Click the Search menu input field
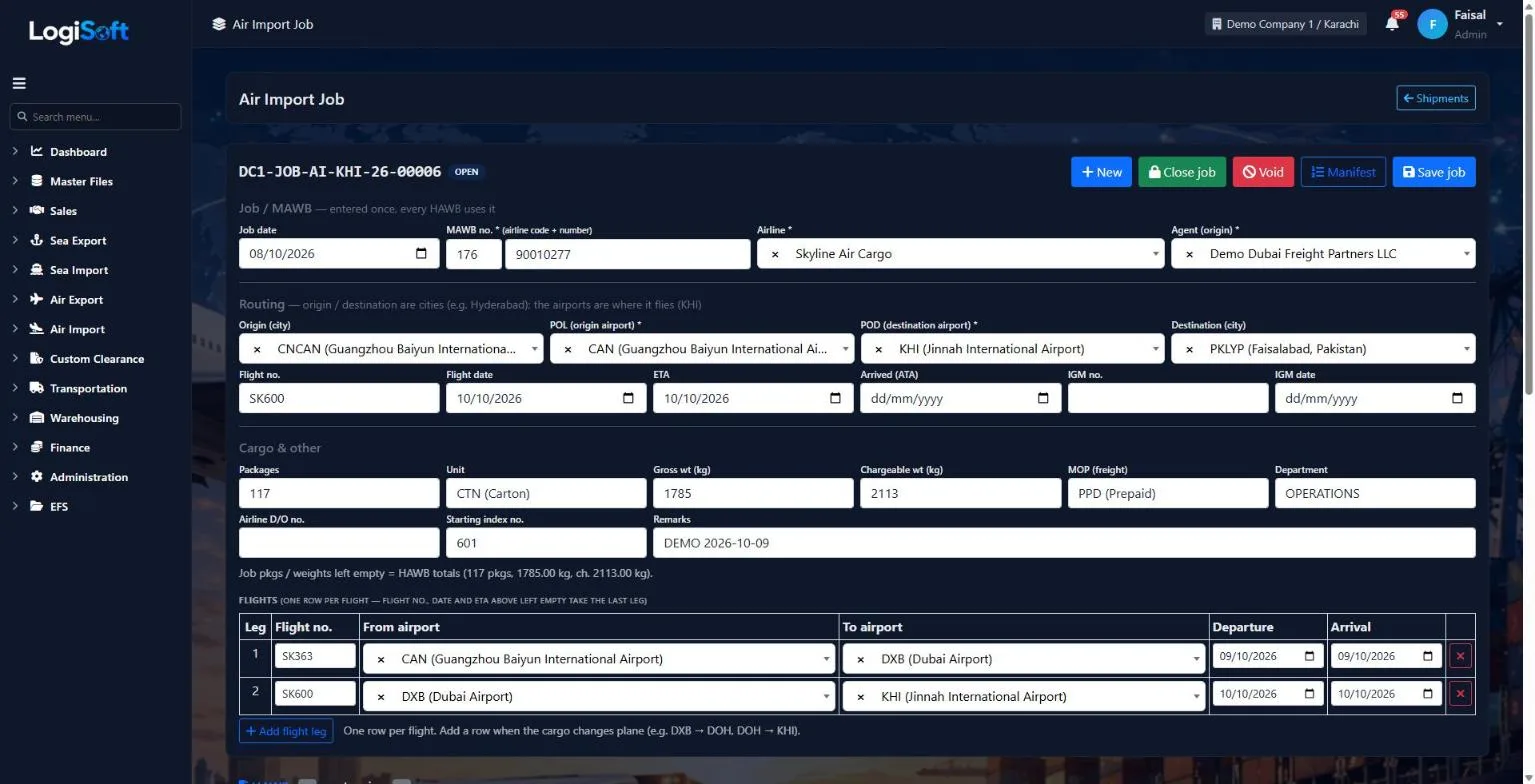 point(96,117)
